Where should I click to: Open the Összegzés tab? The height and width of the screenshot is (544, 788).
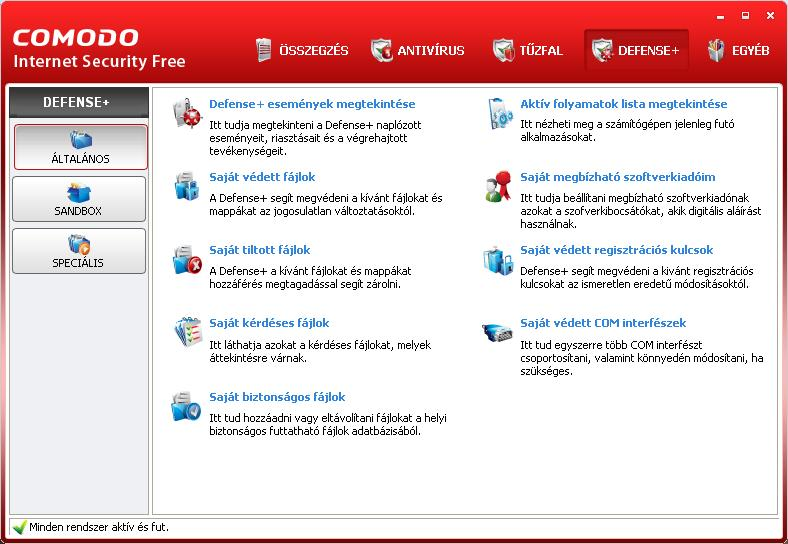click(x=302, y=50)
